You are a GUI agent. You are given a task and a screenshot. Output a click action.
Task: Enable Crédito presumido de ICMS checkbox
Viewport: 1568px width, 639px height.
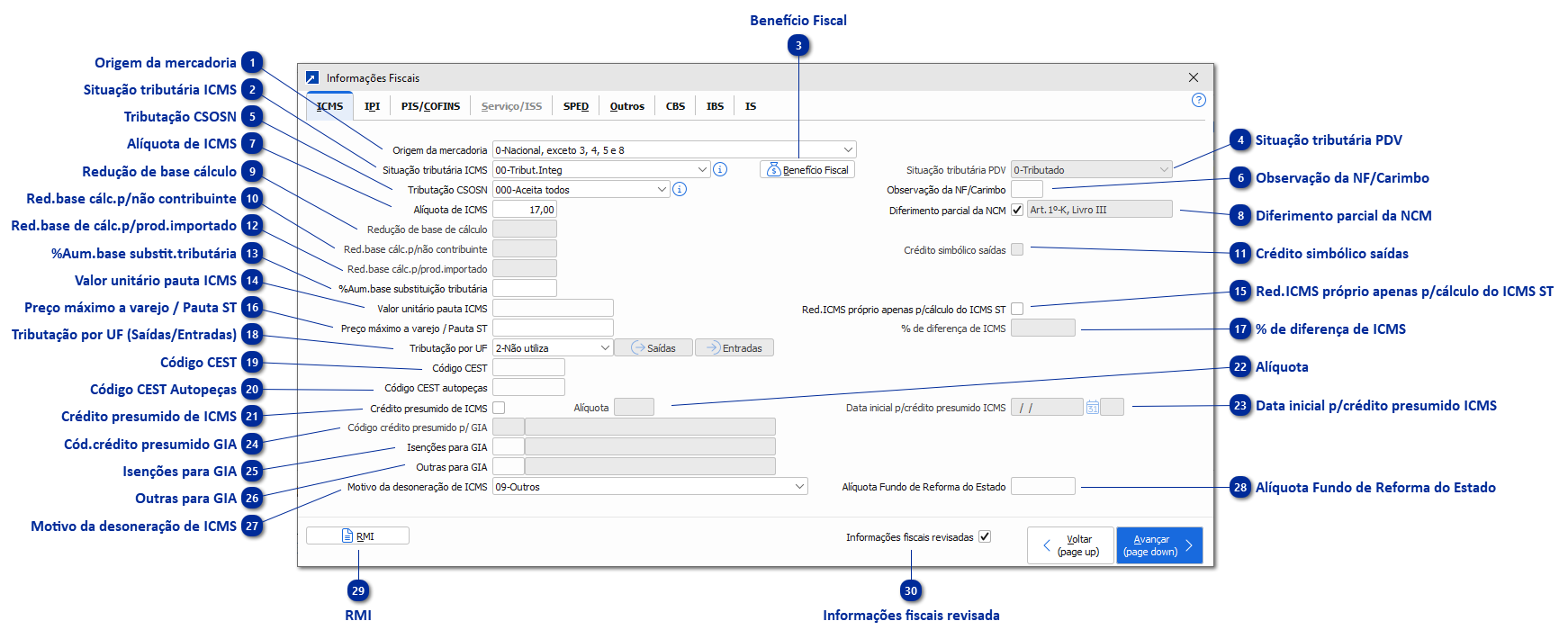click(x=499, y=408)
